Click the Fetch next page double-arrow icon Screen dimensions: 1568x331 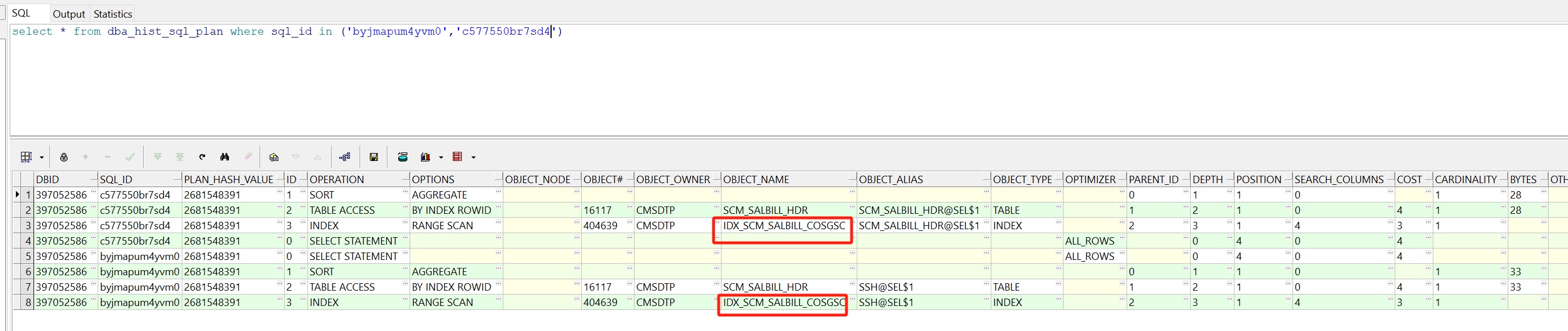coord(158,156)
